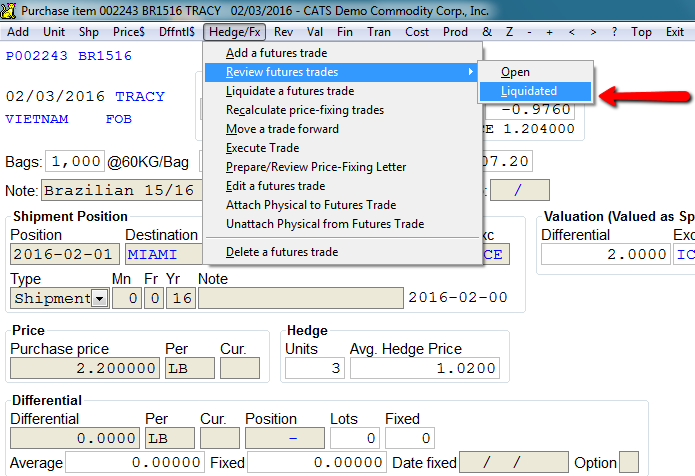Click the Price Cur. field
695x476 pixels.
(x=240, y=368)
